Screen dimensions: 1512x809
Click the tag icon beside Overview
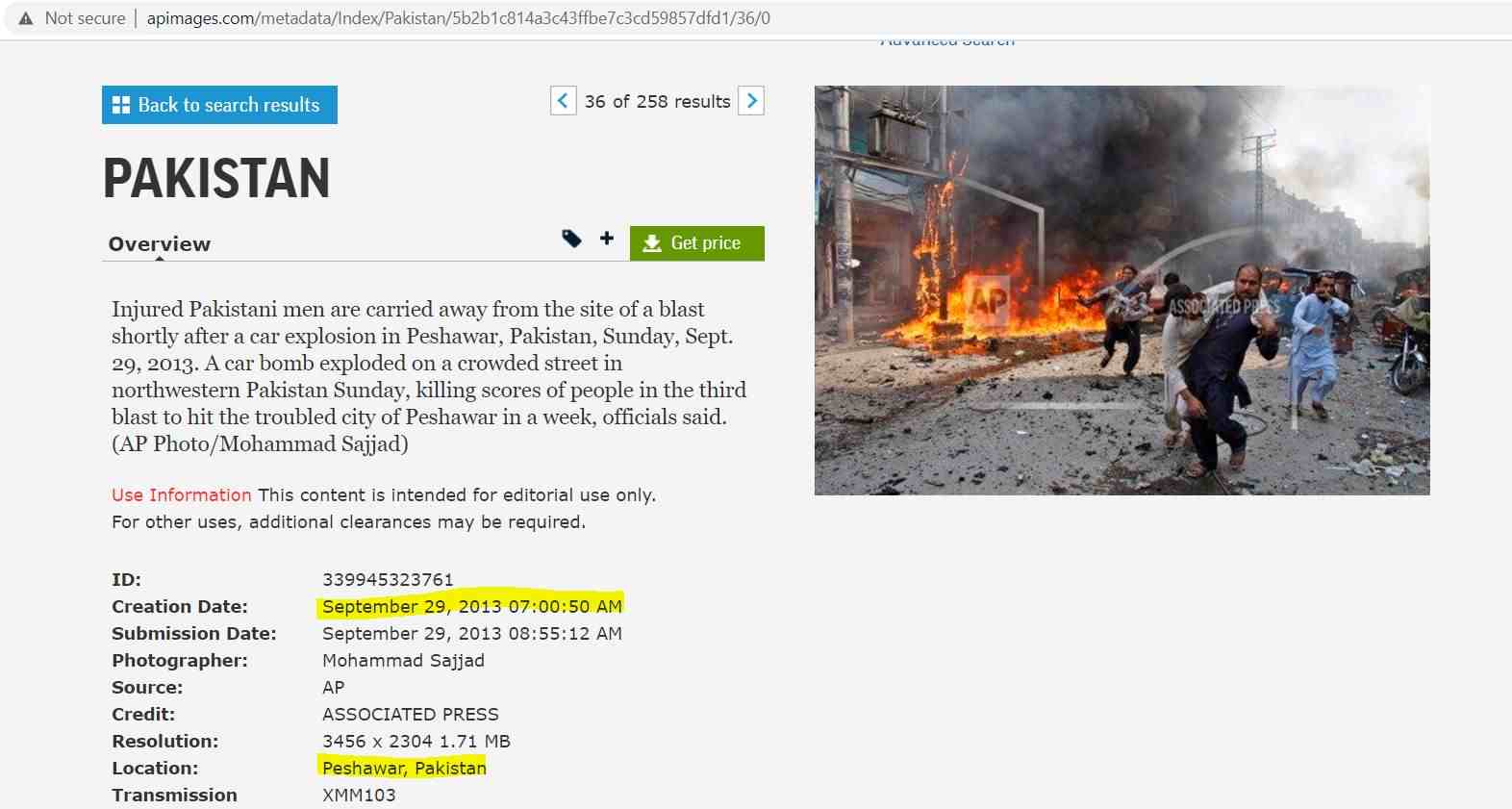(x=571, y=239)
